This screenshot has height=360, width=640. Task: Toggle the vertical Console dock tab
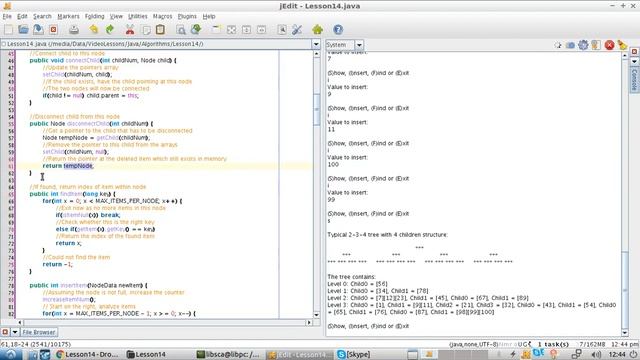634,80
